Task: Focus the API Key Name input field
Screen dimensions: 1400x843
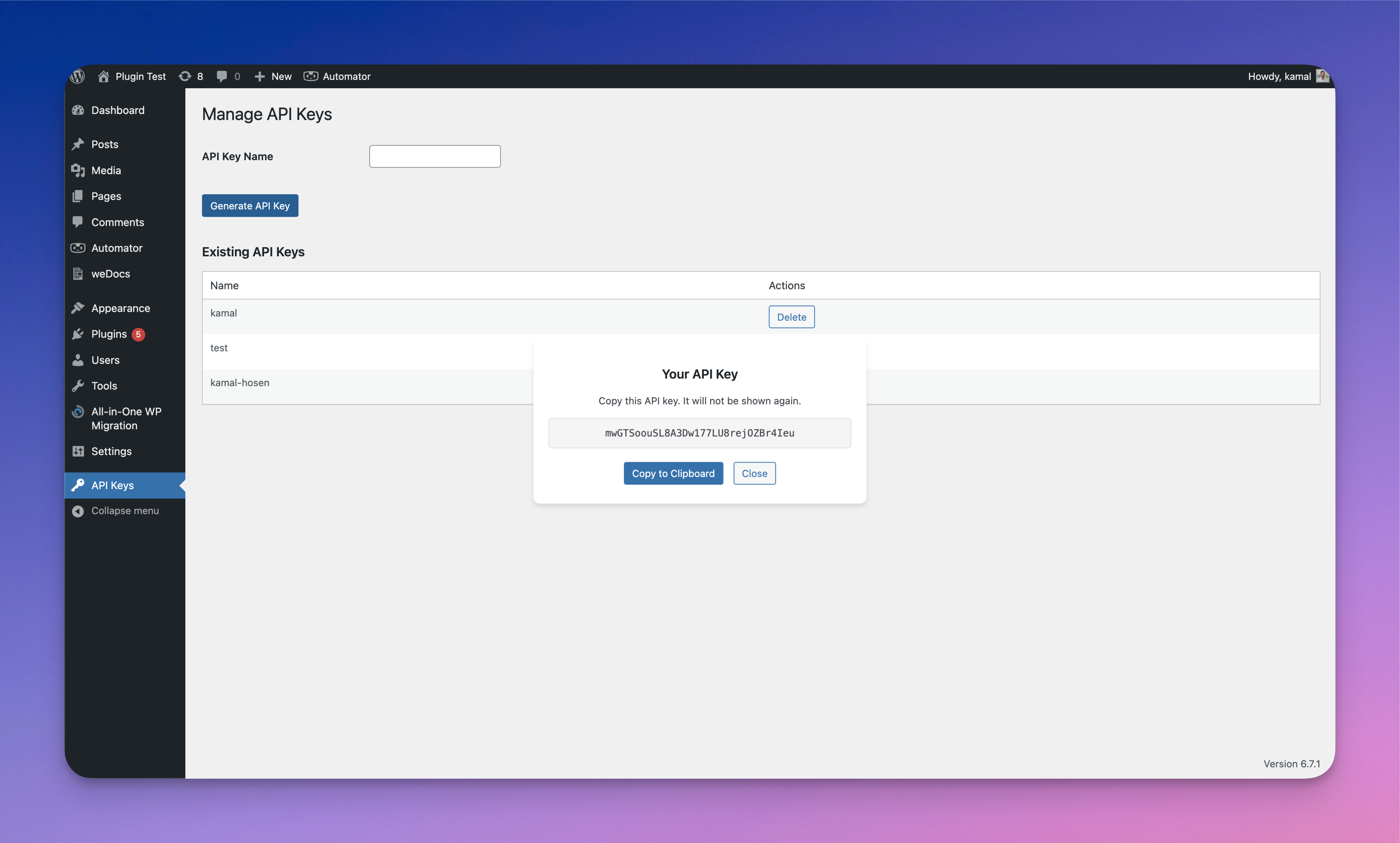Action: coord(435,156)
